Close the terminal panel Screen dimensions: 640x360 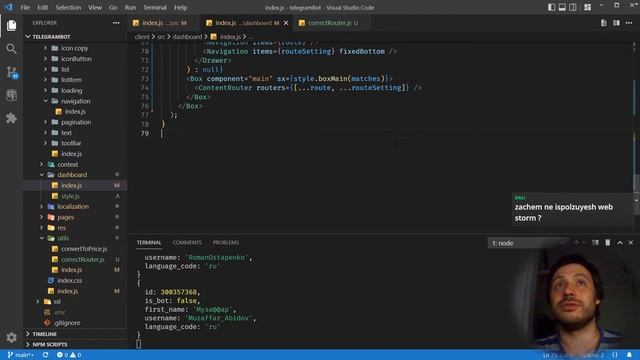631,243
